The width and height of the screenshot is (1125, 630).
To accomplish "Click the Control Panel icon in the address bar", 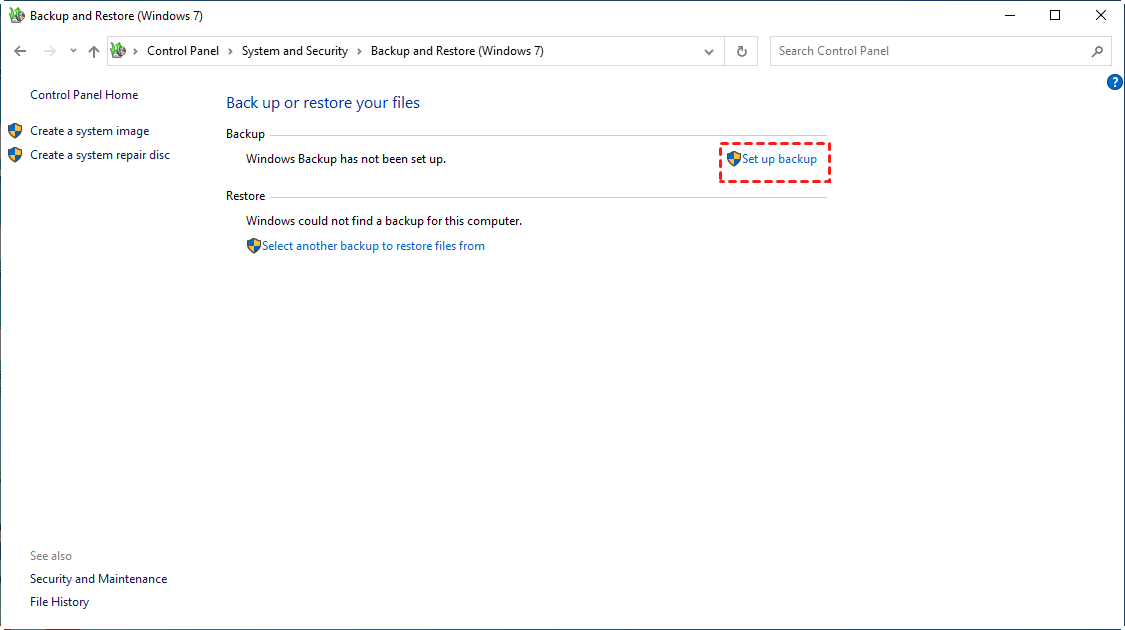I will 117,50.
